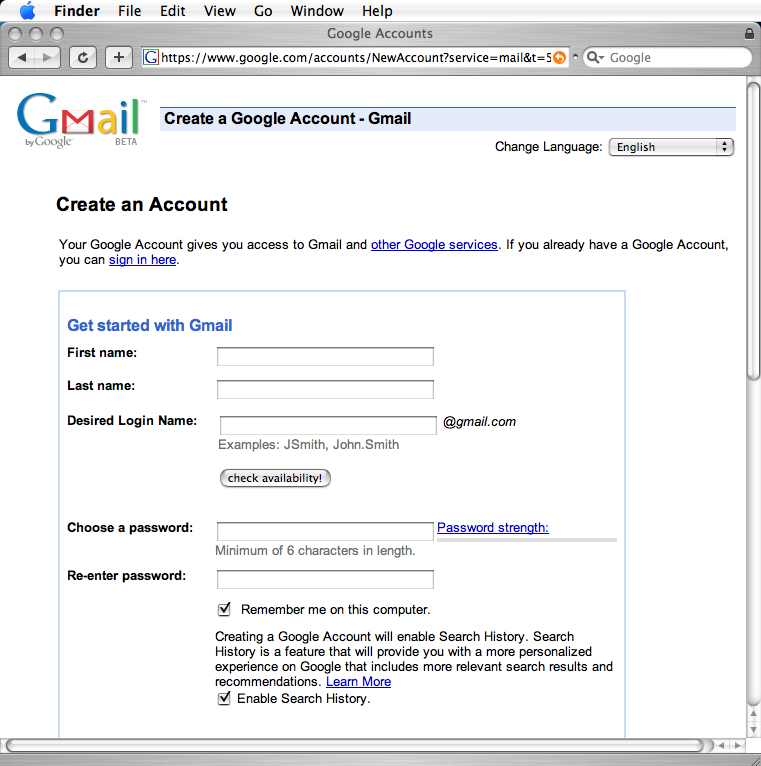
Task: Toggle Remember me on this computer checkbox
Action: pyautogui.click(x=224, y=609)
